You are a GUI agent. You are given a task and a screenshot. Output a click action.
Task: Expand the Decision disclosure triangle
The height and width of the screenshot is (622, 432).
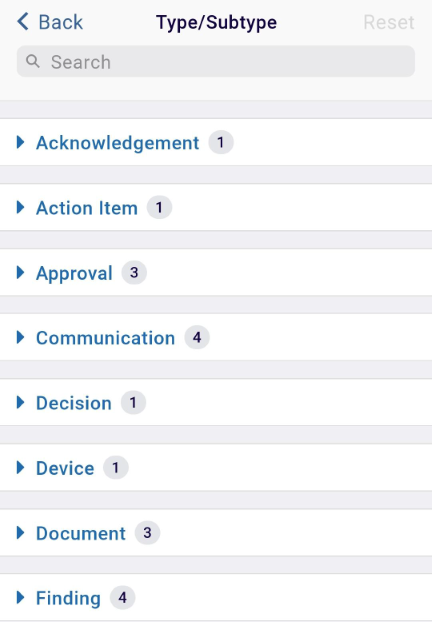[x=20, y=403]
